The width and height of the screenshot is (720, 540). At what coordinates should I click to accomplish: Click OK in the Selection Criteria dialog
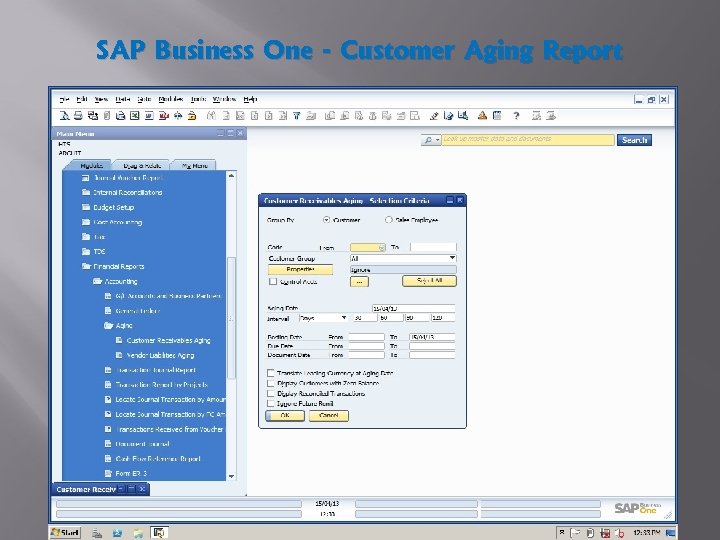(x=285, y=416)
